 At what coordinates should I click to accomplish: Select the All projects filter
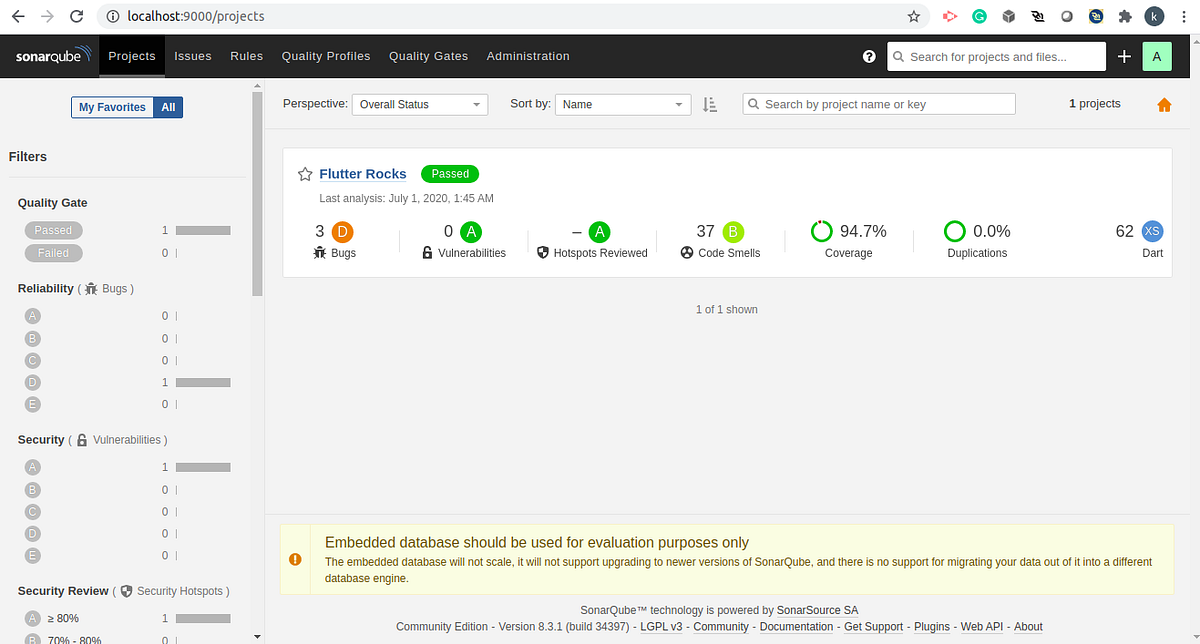168,107
